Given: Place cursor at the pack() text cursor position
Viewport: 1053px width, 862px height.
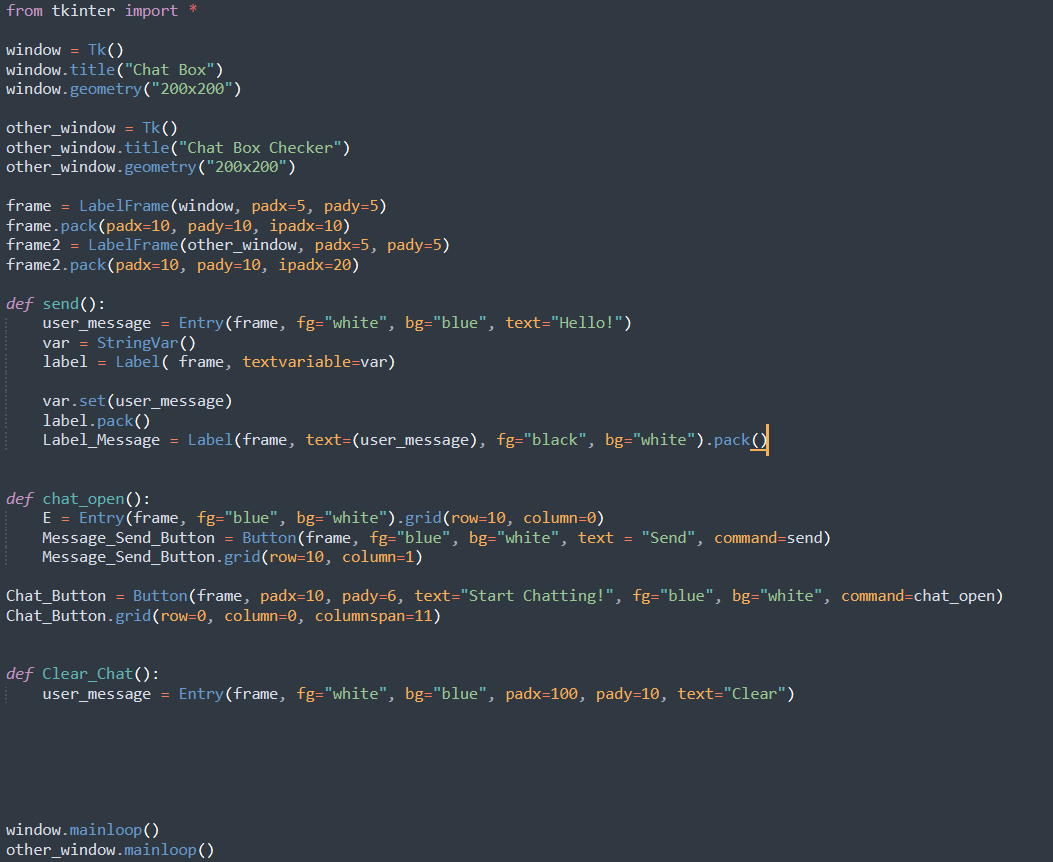Looking at the screenshot, I should point(764,439).
